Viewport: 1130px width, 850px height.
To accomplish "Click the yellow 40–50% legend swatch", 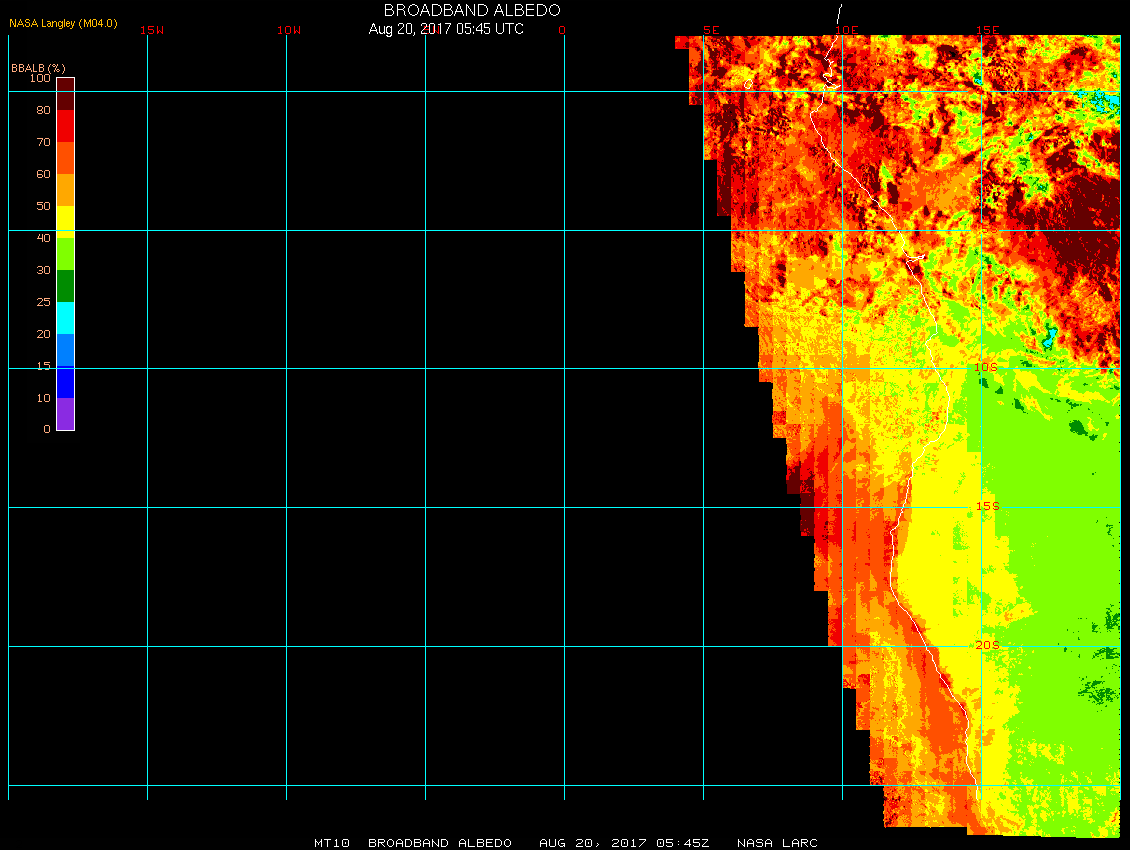I will (65, 221).
